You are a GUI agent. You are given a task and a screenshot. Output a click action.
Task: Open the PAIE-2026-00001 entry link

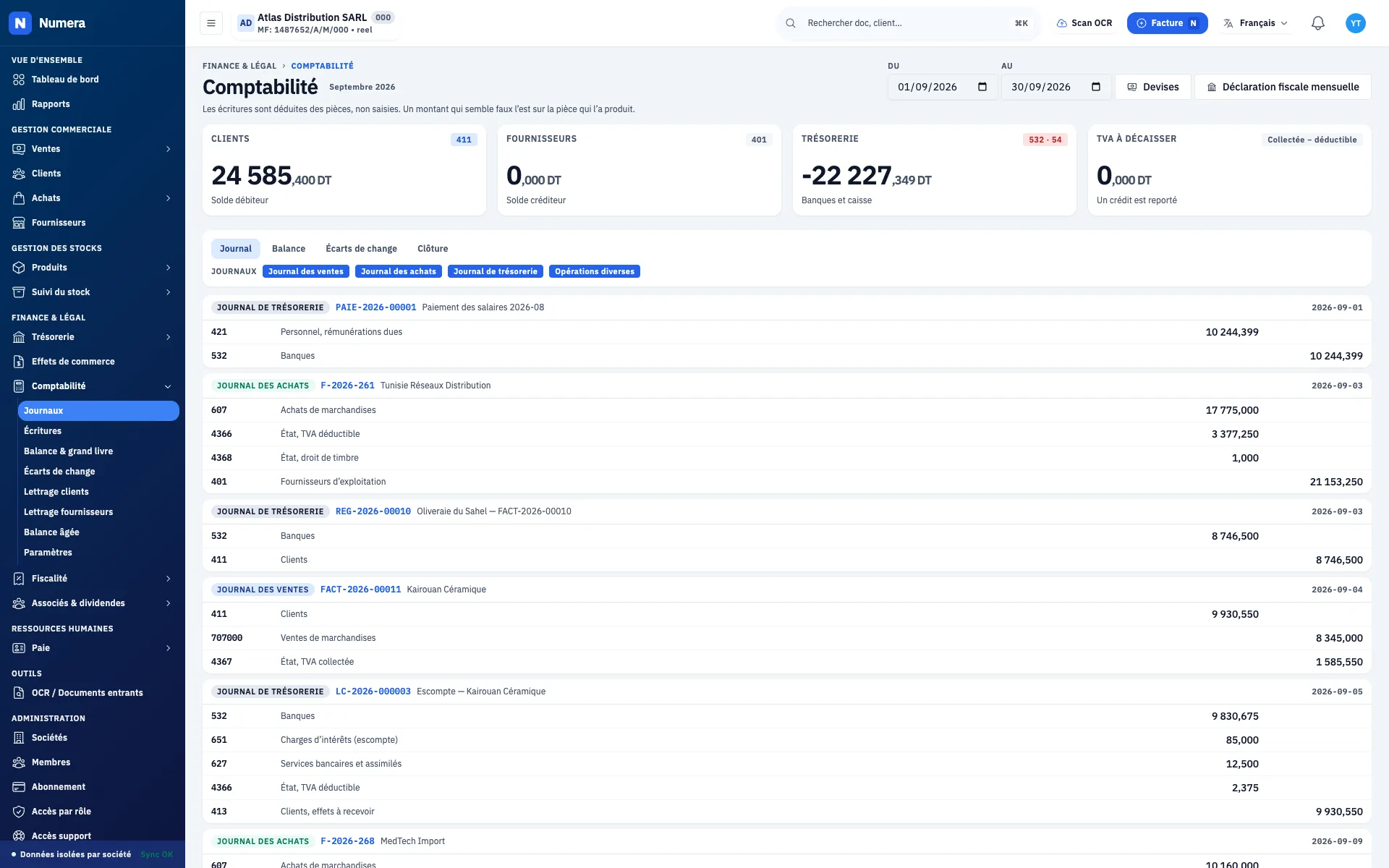click(x=375, y=307)
